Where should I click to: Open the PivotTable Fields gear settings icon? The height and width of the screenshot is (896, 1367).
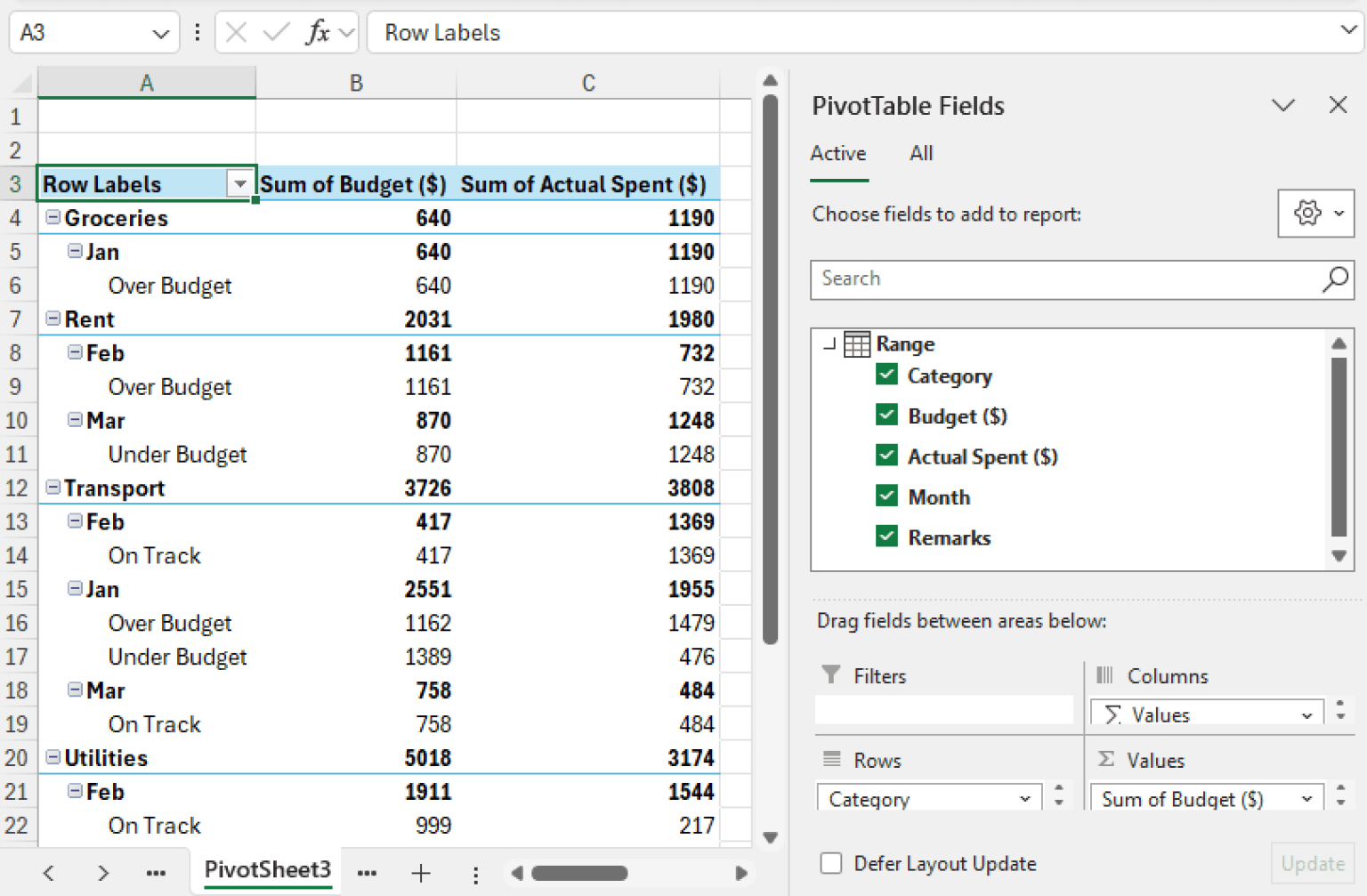[x=1308, y=214]
